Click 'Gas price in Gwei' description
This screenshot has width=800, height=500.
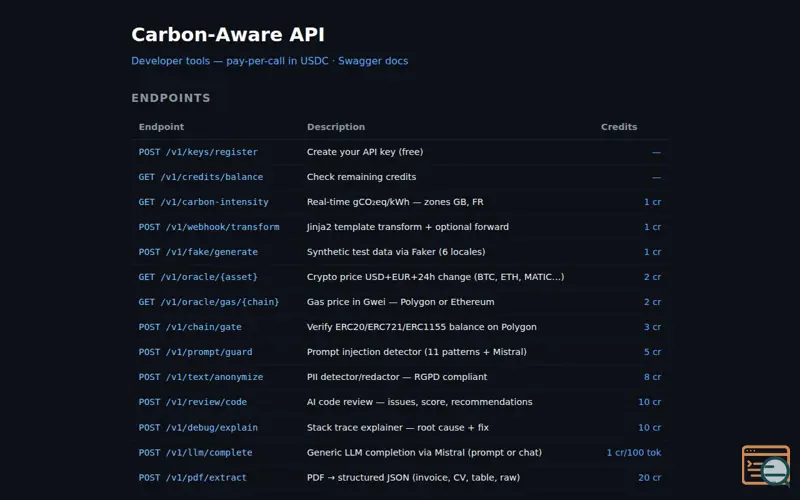coord(401,302)
